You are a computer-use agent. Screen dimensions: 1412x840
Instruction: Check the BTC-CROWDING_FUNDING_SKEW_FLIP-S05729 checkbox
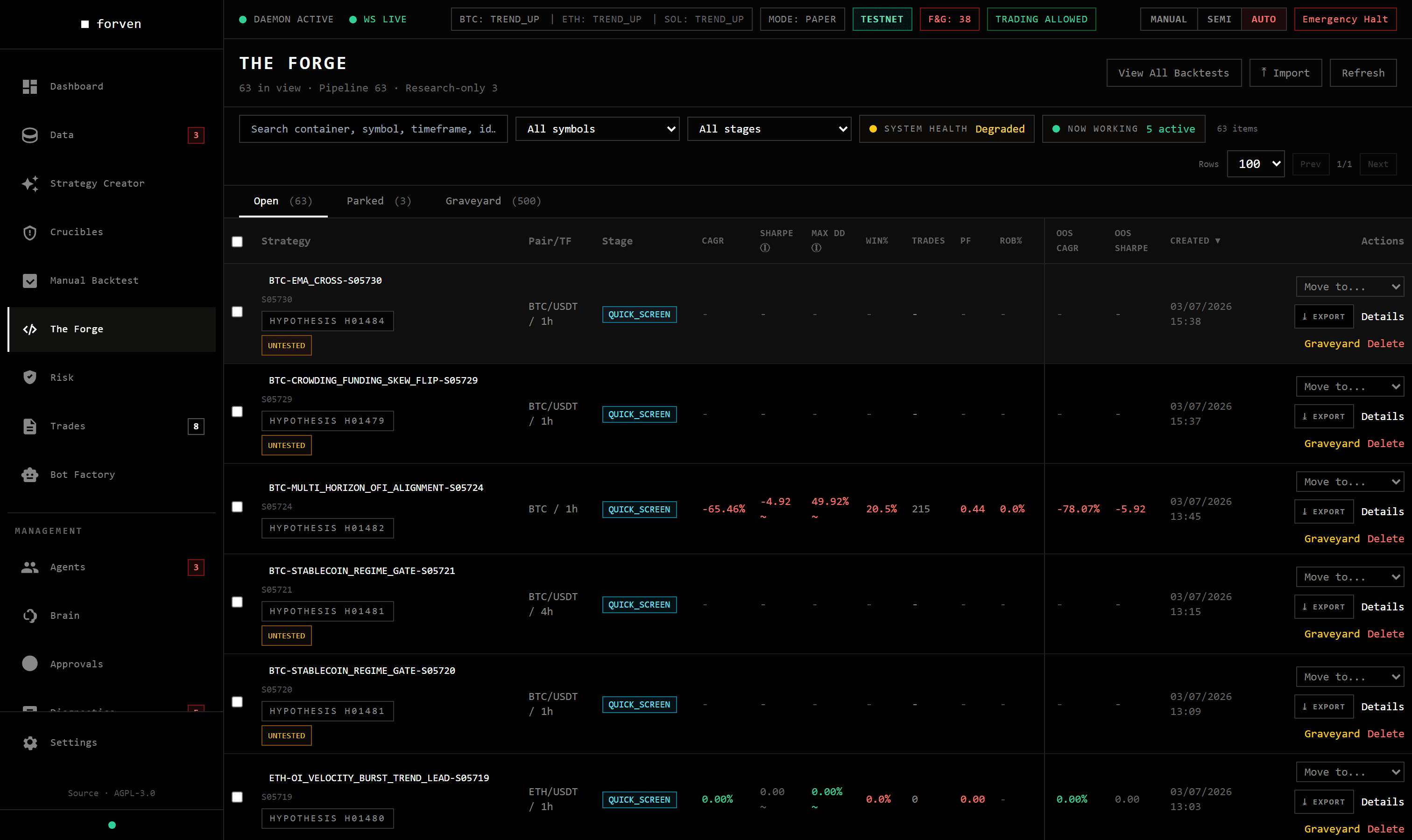click(x=237, y=412)
